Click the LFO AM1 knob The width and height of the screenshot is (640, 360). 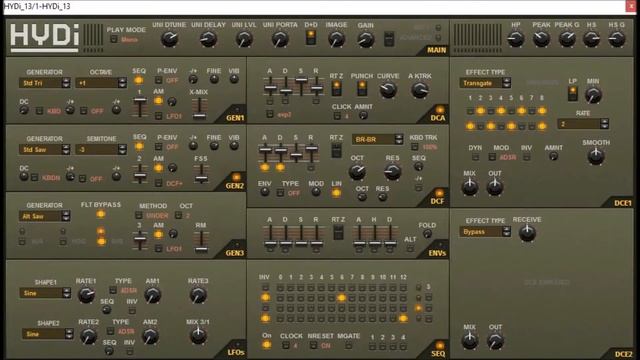(x=152, y=295)
